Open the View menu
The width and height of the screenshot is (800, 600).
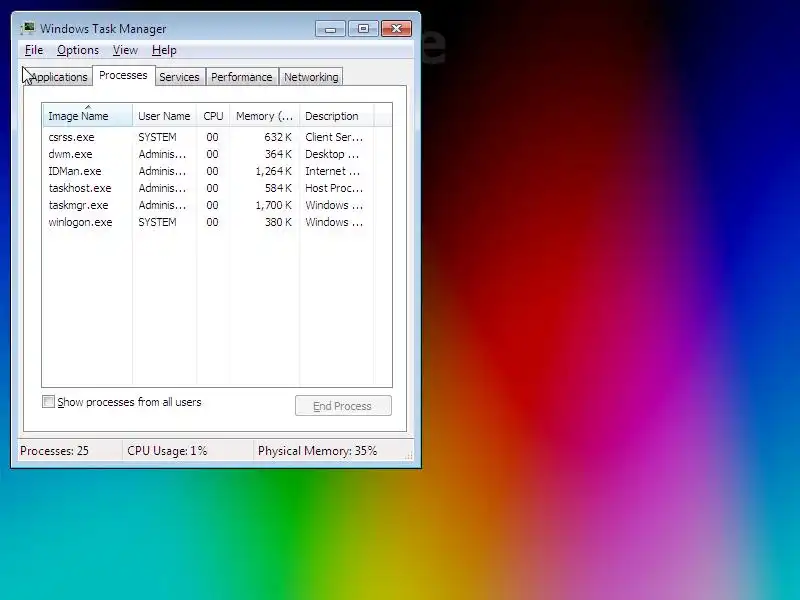pos(125,50)
